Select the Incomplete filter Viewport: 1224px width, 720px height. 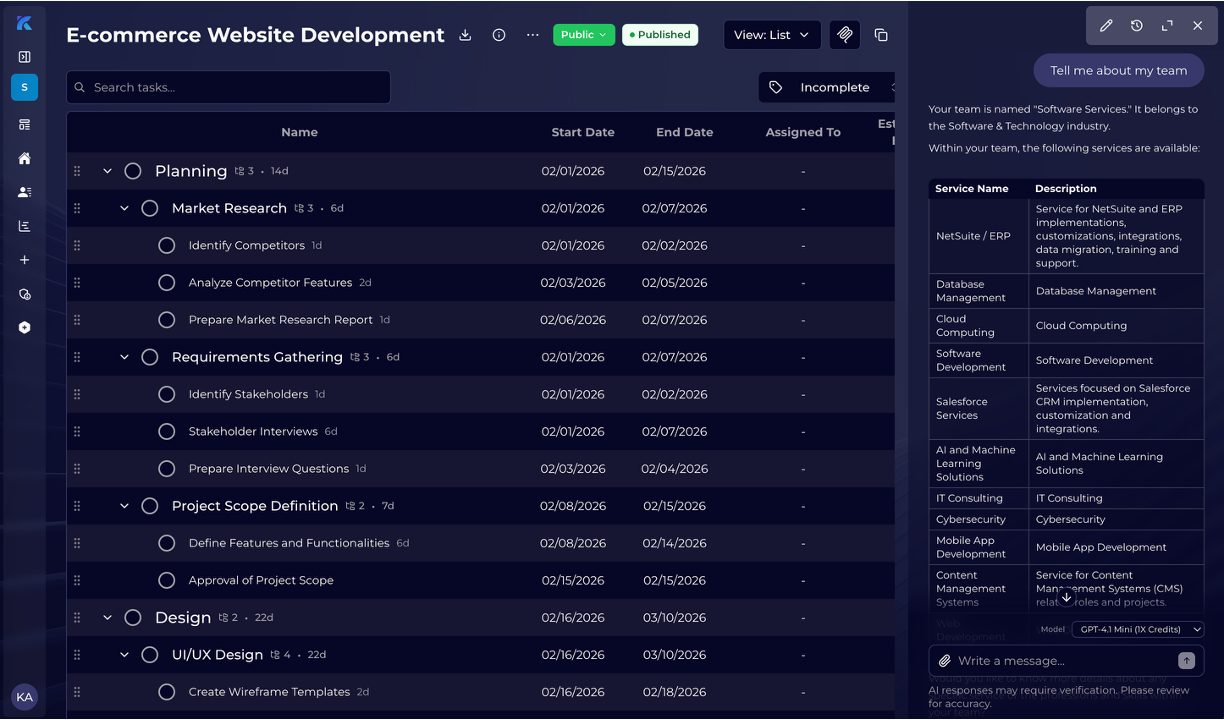[834, 87]
